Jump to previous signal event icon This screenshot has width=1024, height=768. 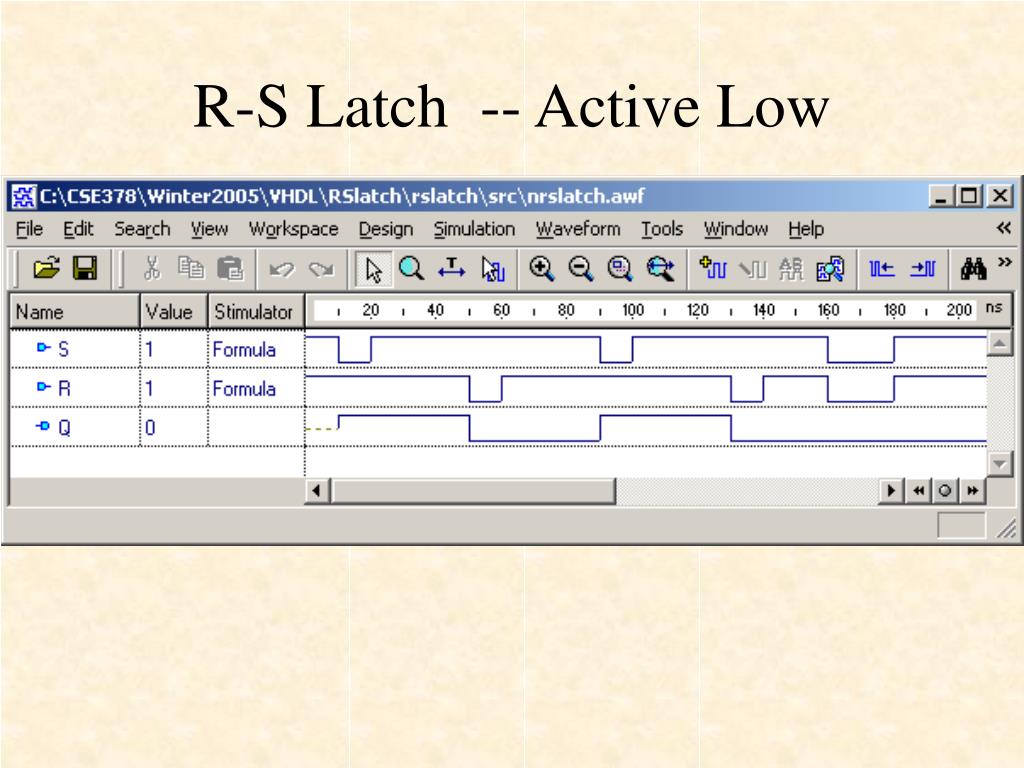click(x=882, y=268)
